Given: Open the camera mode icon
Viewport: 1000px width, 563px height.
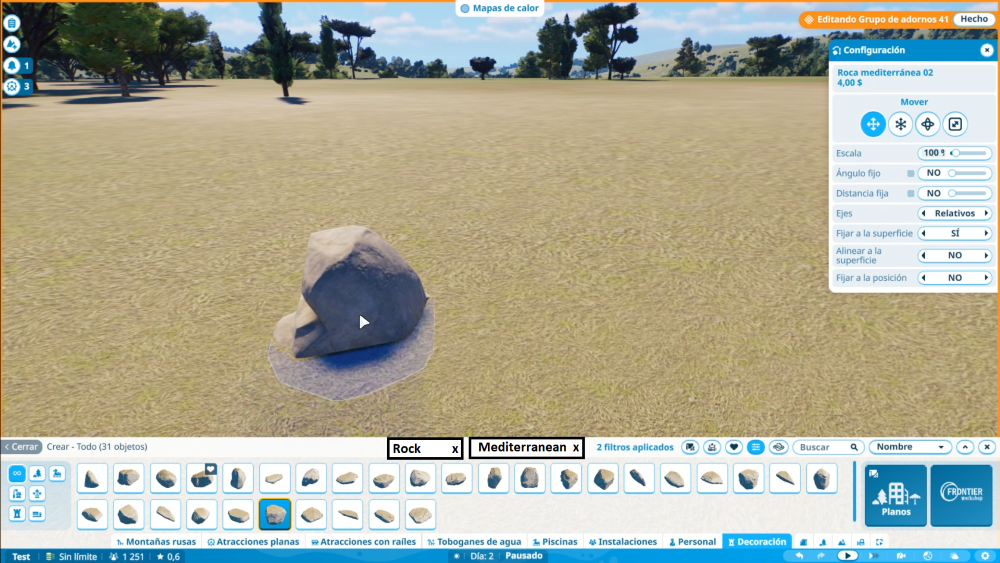Looking at the screenshot, I should pyautogui.click(x=901, y=556).
